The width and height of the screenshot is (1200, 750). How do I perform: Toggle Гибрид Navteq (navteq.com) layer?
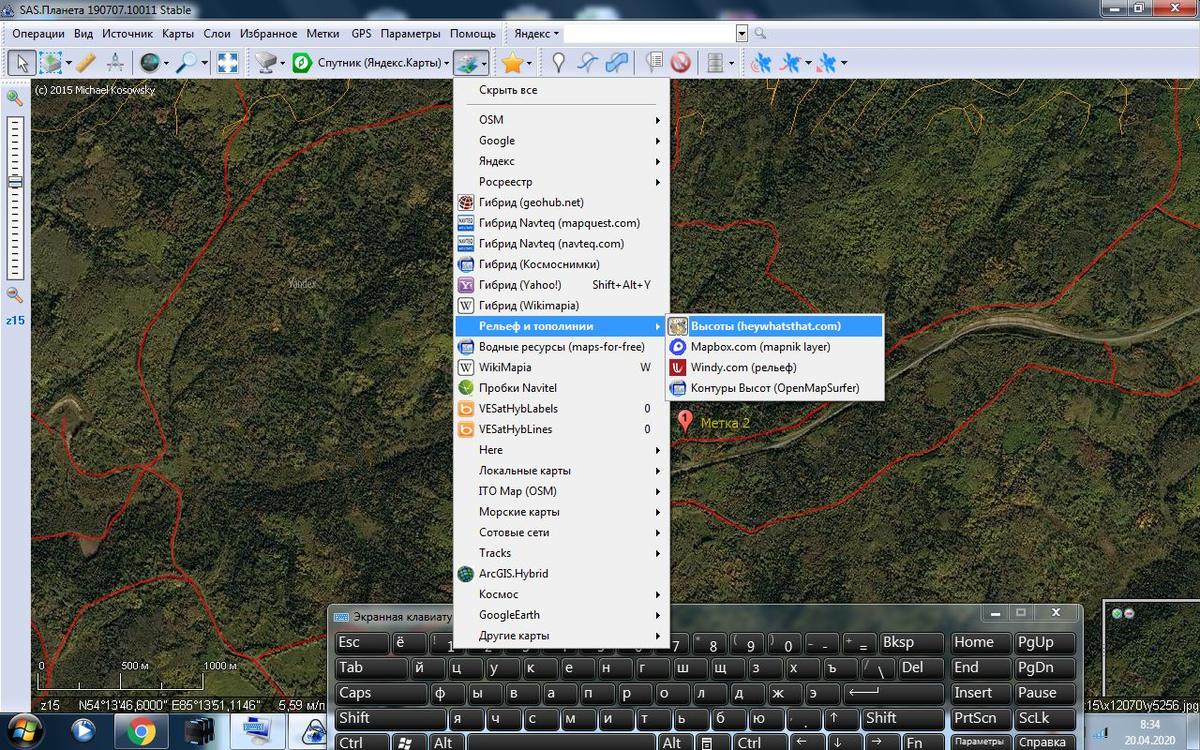click(561, 243)
